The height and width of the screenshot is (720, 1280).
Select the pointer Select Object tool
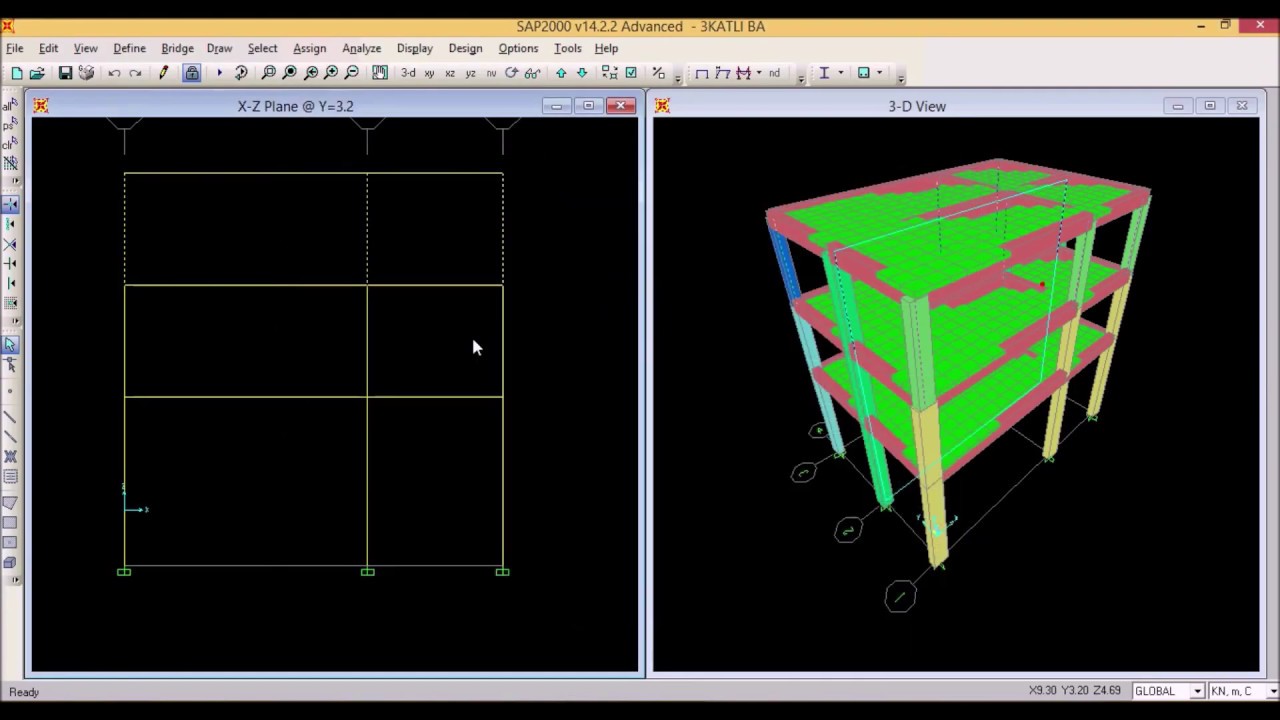(x=10, y=345)
